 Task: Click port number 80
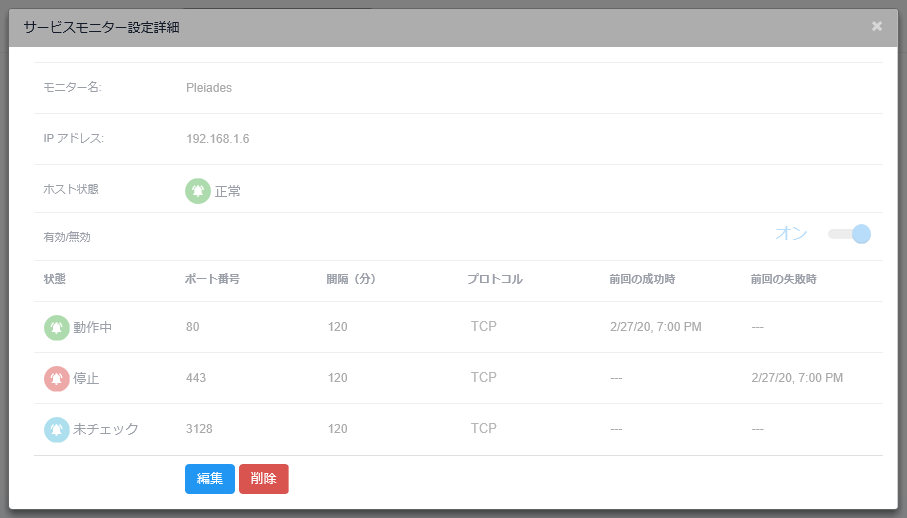point(193,327)
